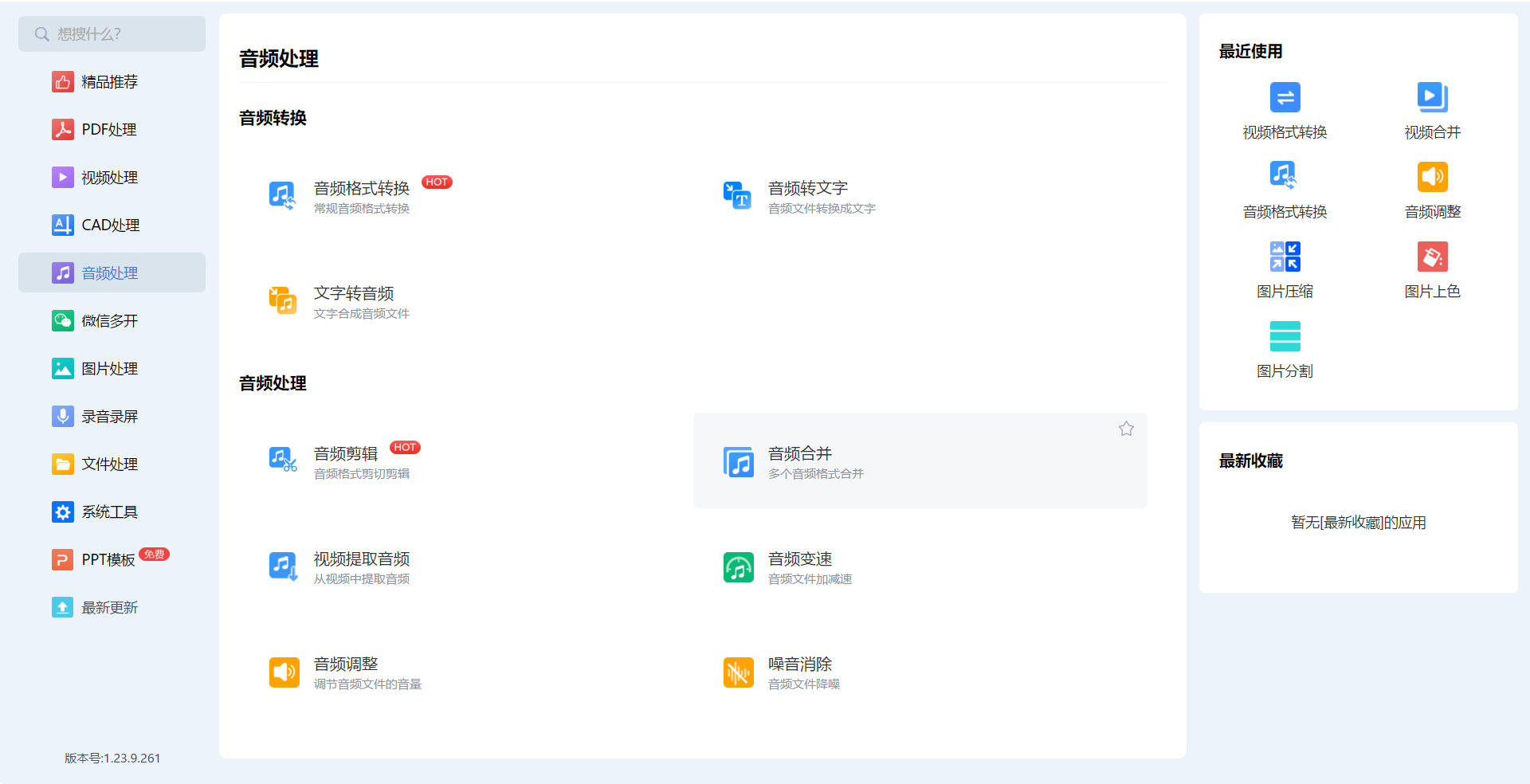Viewport: 1530px width, 784px height.
Task: Click the PDF处理 sidebar icon
Action: pos(63,129)
